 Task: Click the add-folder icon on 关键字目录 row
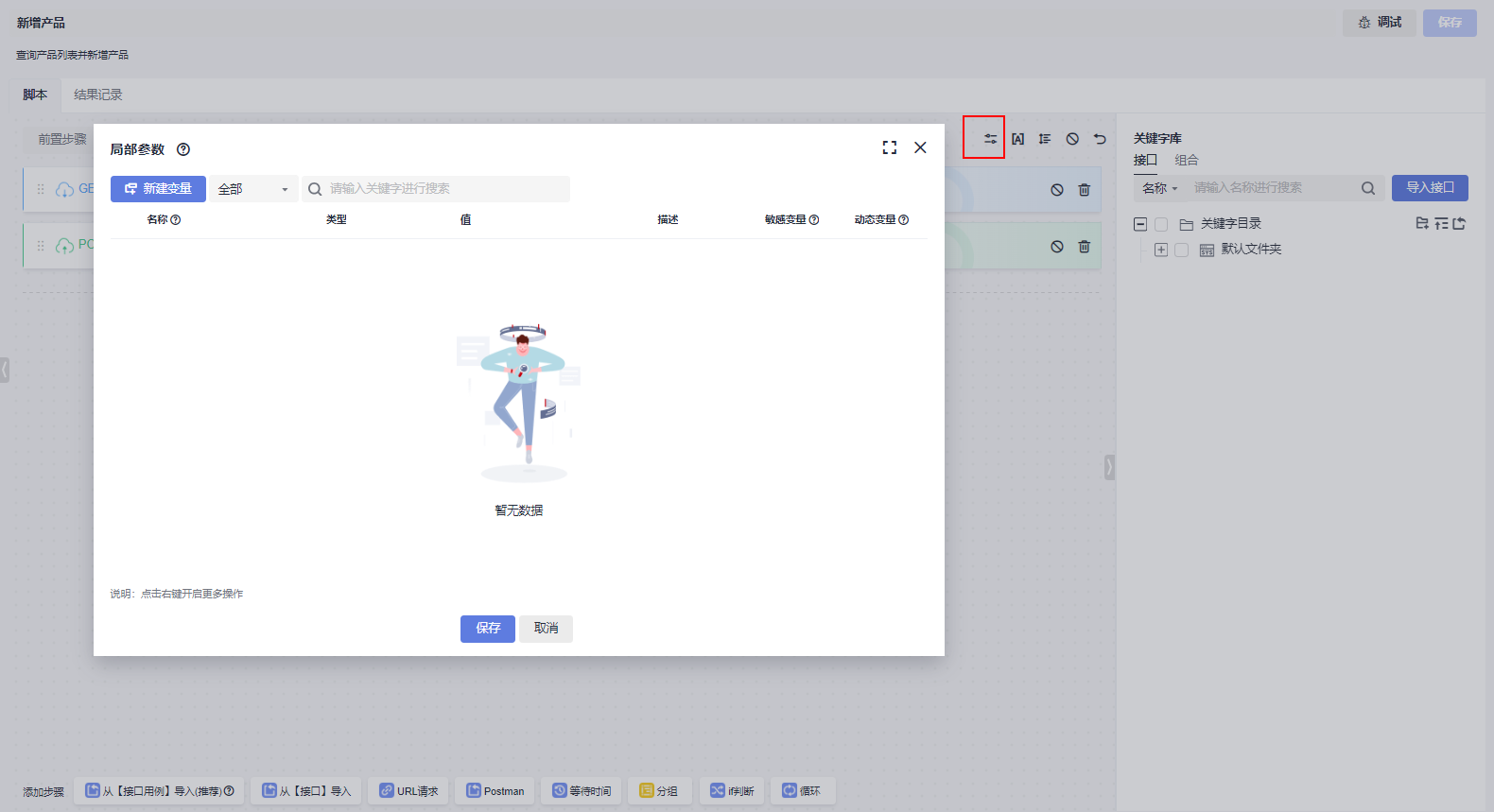pos(1422,223)
